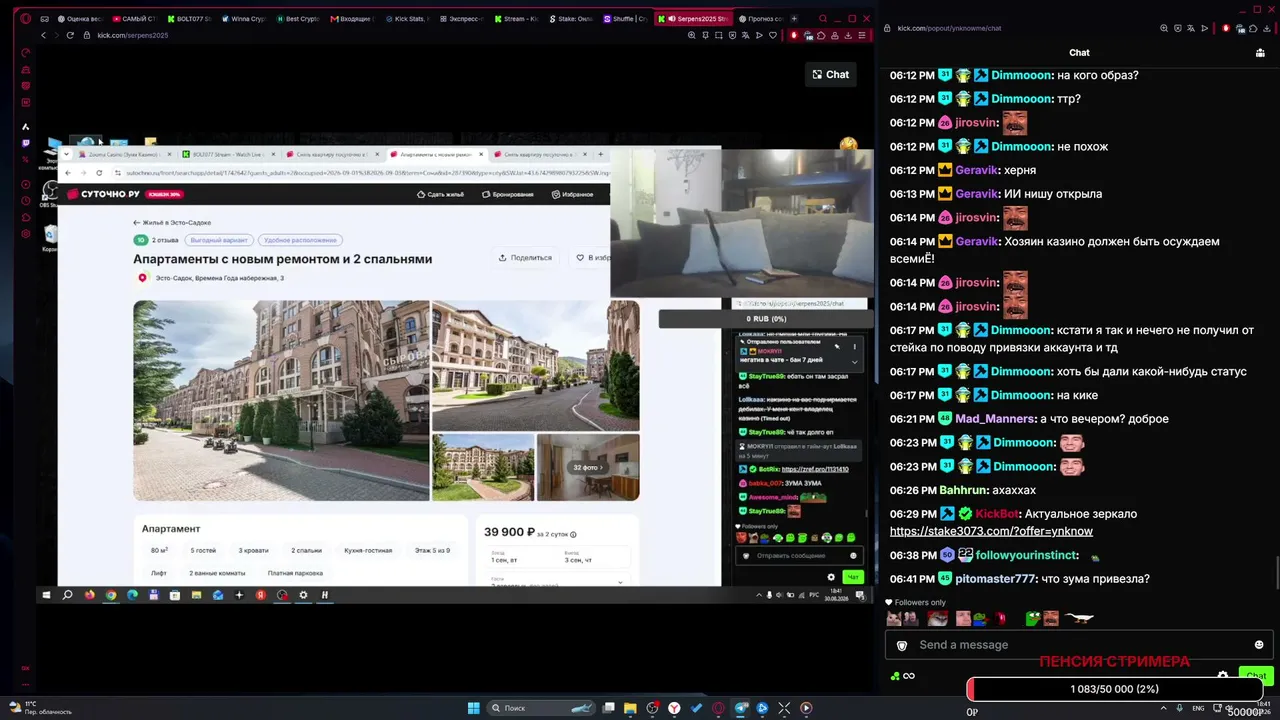Click the 1 083/50 000 goal progress bar
1280x720 pixels.
[x=1114, y=689]
